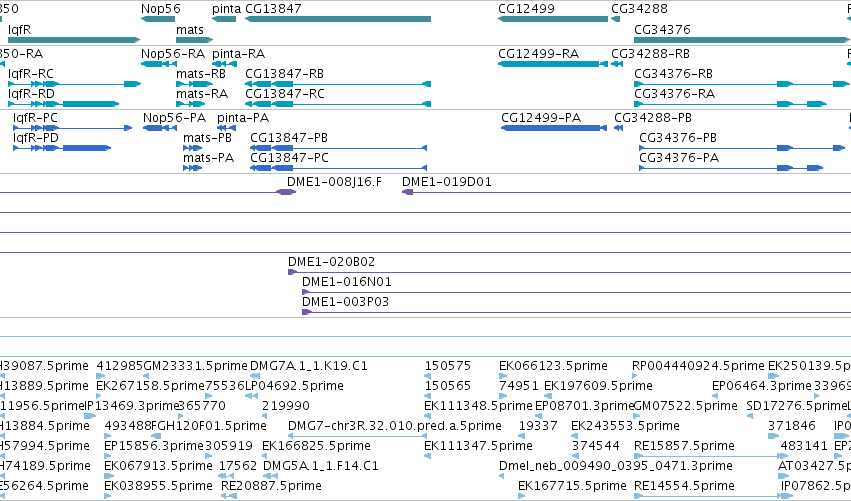Click transcript CG13847-RC
Image resolution: width=851 pixels, height=501 pixels.
point(338,104)
